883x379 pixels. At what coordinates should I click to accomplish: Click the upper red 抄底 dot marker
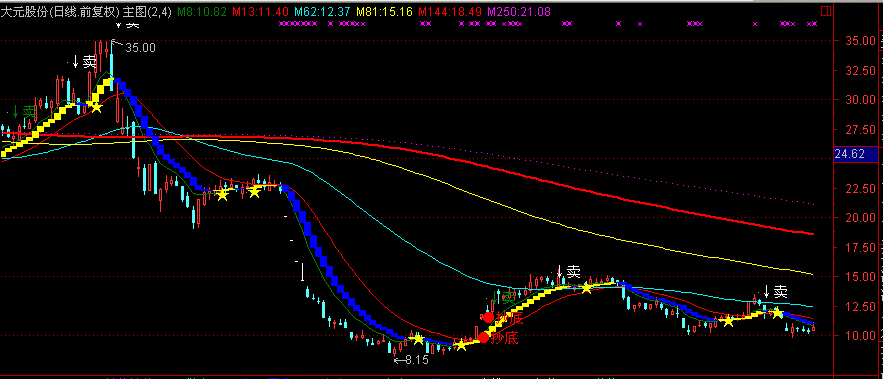click(488, 318)
